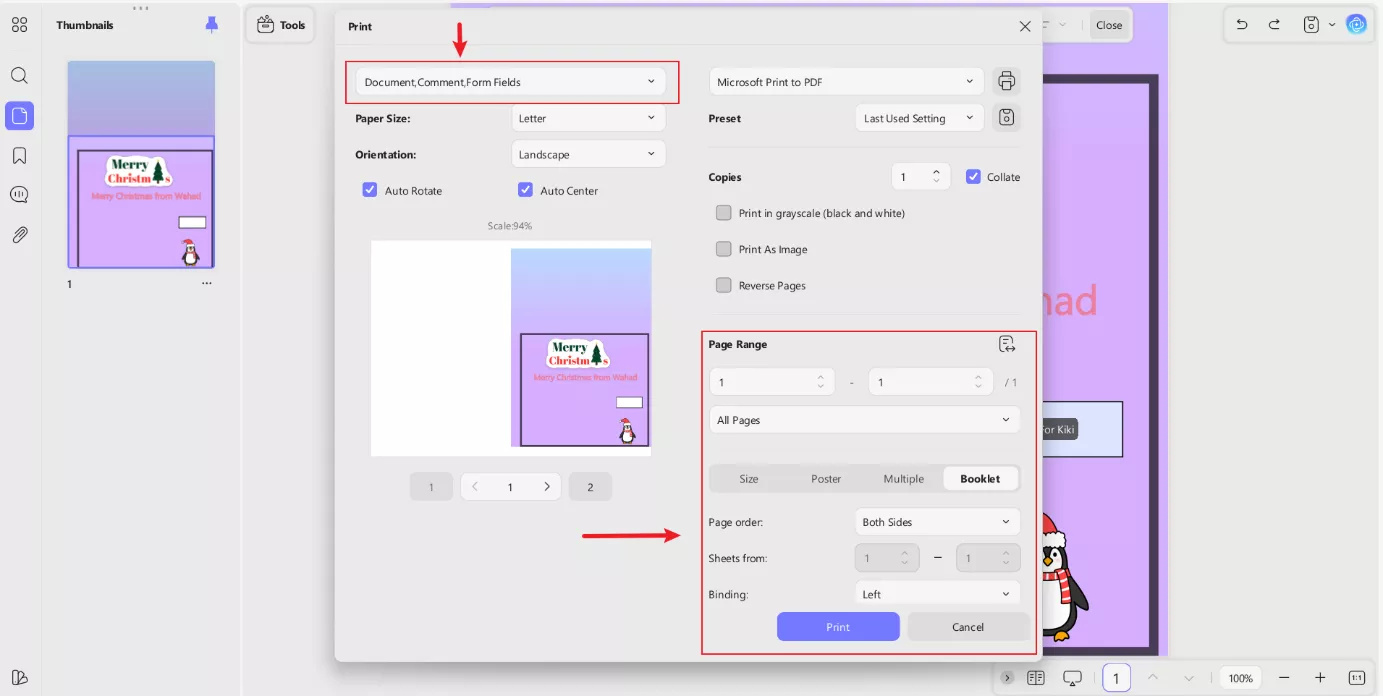Open the Attachments panel paperclip icon
This screenshot has height=696, width=1383.
[x=19, y=234]
